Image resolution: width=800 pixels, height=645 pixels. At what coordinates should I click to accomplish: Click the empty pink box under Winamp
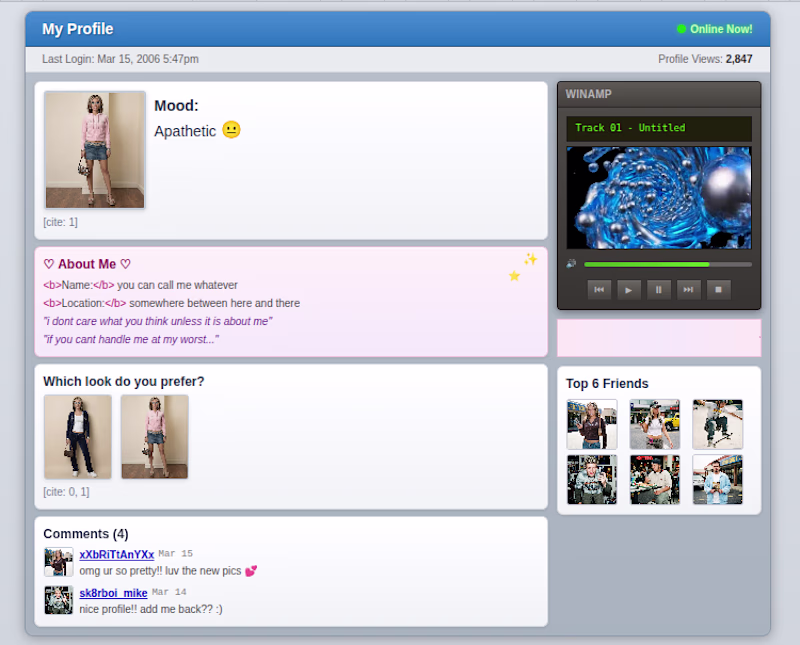coord(659,338)
